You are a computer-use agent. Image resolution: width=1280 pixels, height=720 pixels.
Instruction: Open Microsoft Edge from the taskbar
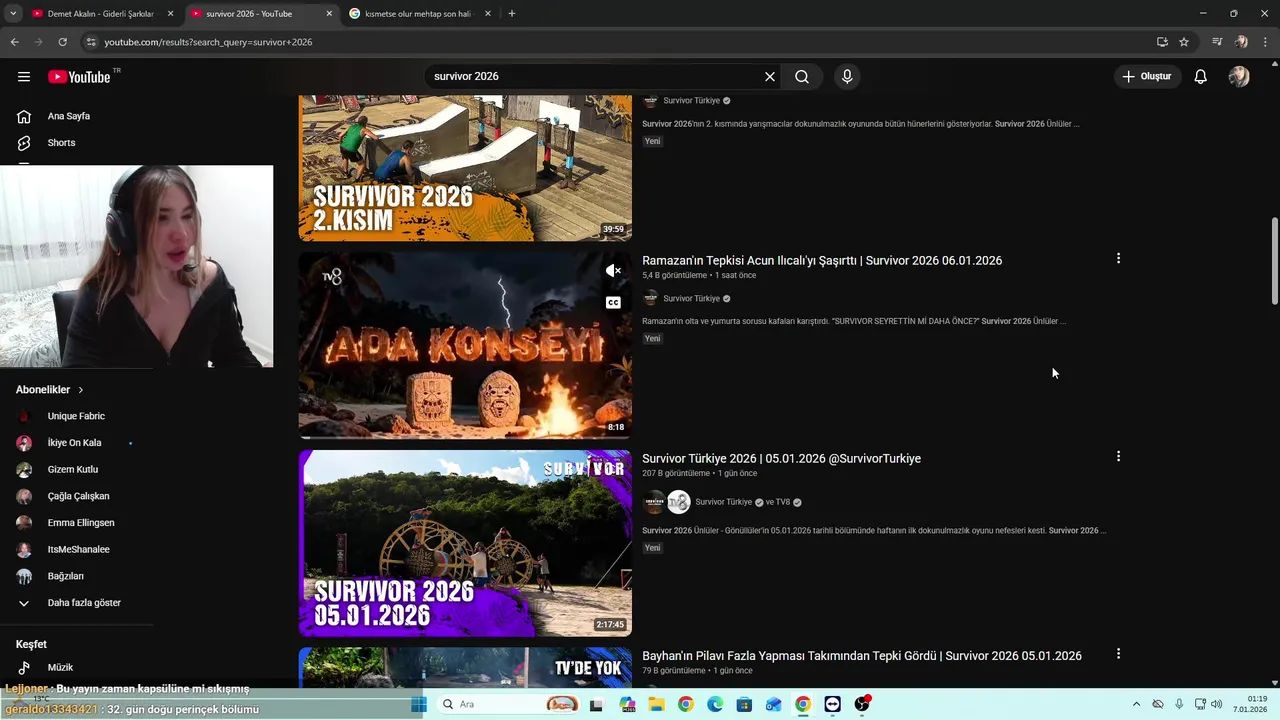coord(715,705)
